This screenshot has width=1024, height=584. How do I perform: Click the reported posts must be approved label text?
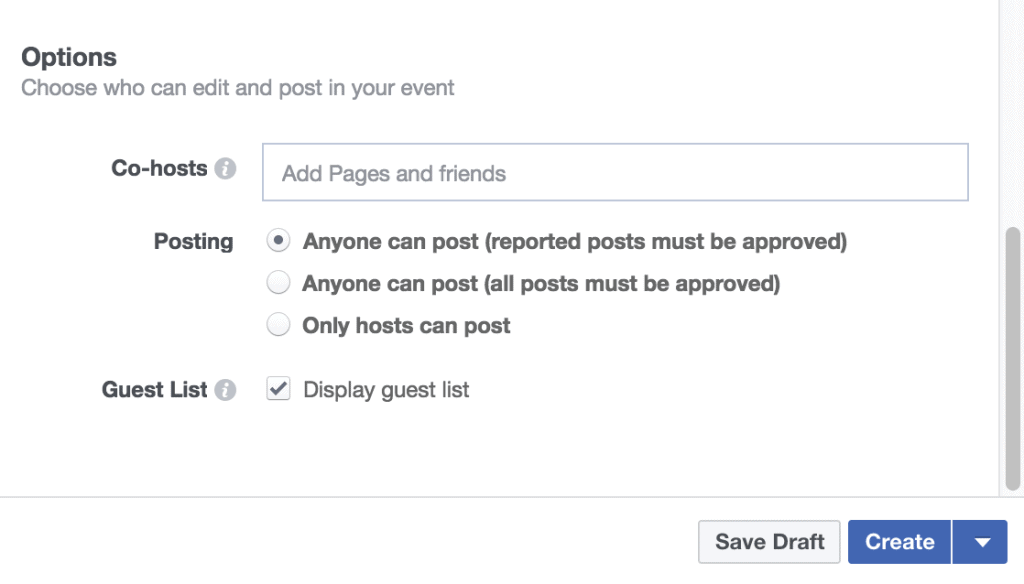pyautogui.click(x=575, y=242)
